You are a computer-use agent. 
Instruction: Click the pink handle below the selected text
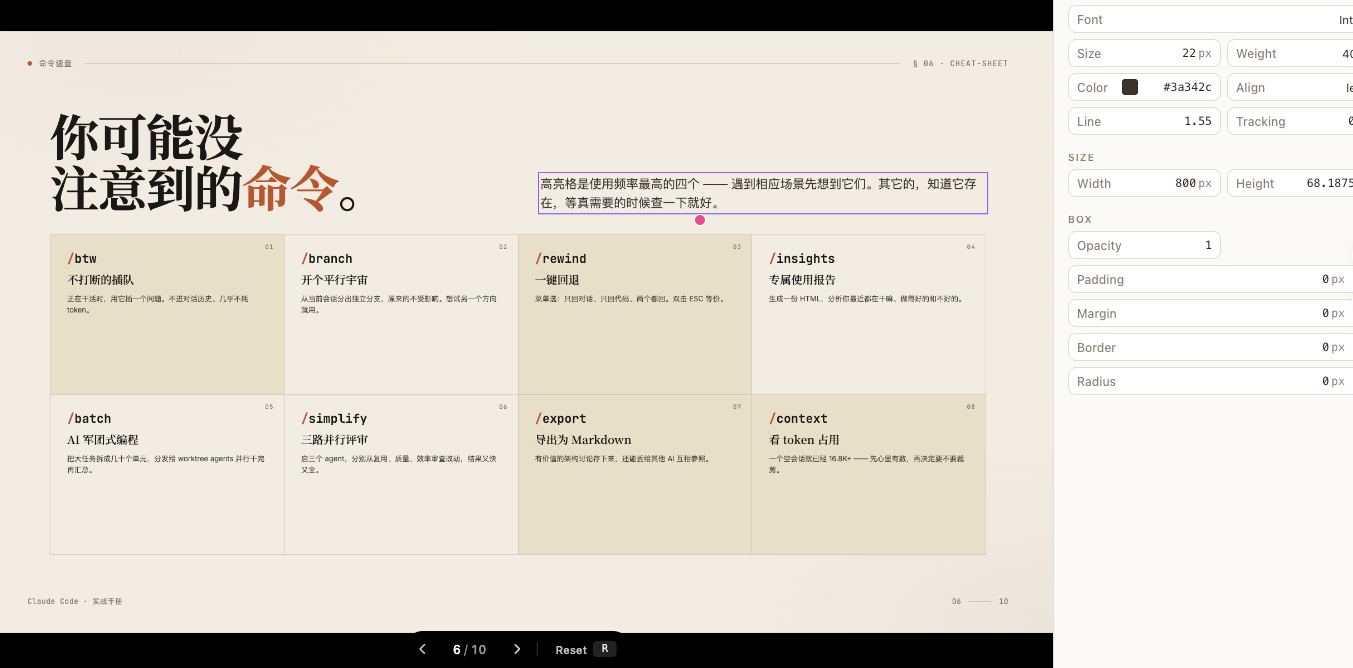tap(700, 220)
